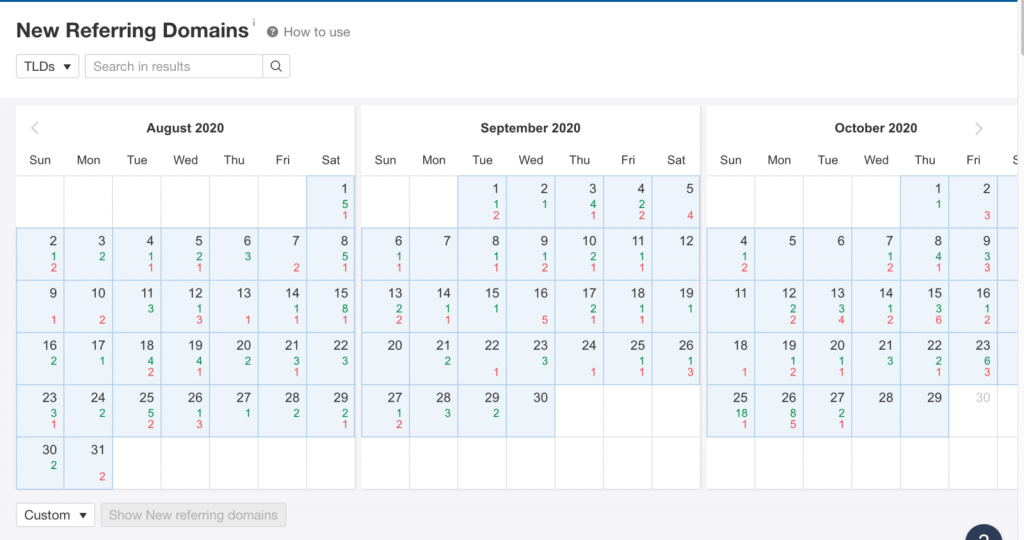Viewport: 1024px width, 540px height.
Task: Select August 31 calendar day
Action: pos(88,462)
